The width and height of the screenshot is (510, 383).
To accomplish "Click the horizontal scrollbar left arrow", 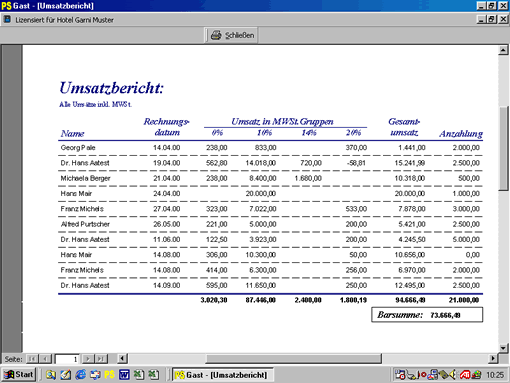I will click(x=122, y=359).
